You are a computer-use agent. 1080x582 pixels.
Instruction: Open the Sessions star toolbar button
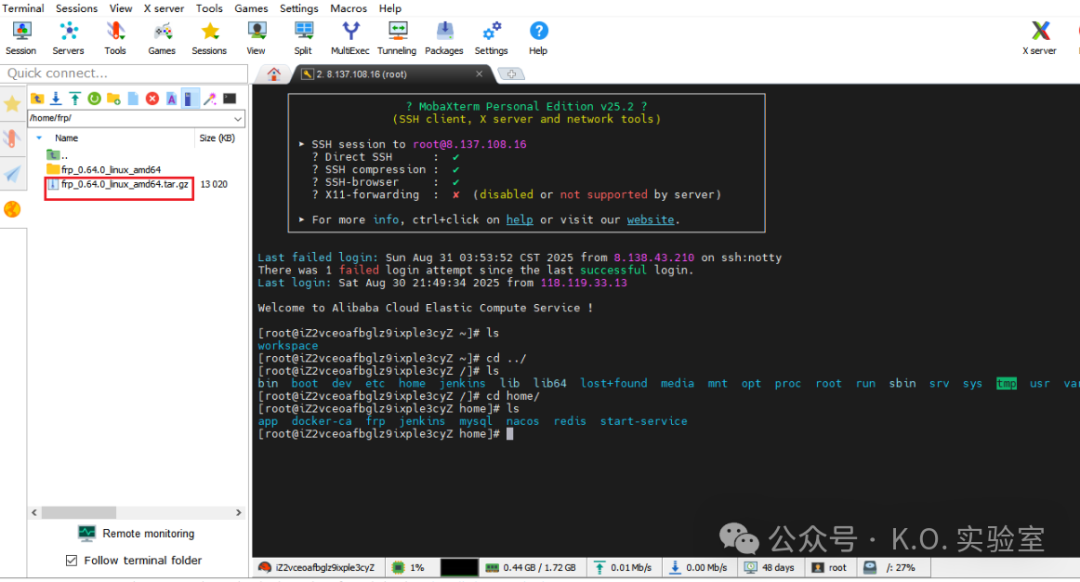click(209, 38)
